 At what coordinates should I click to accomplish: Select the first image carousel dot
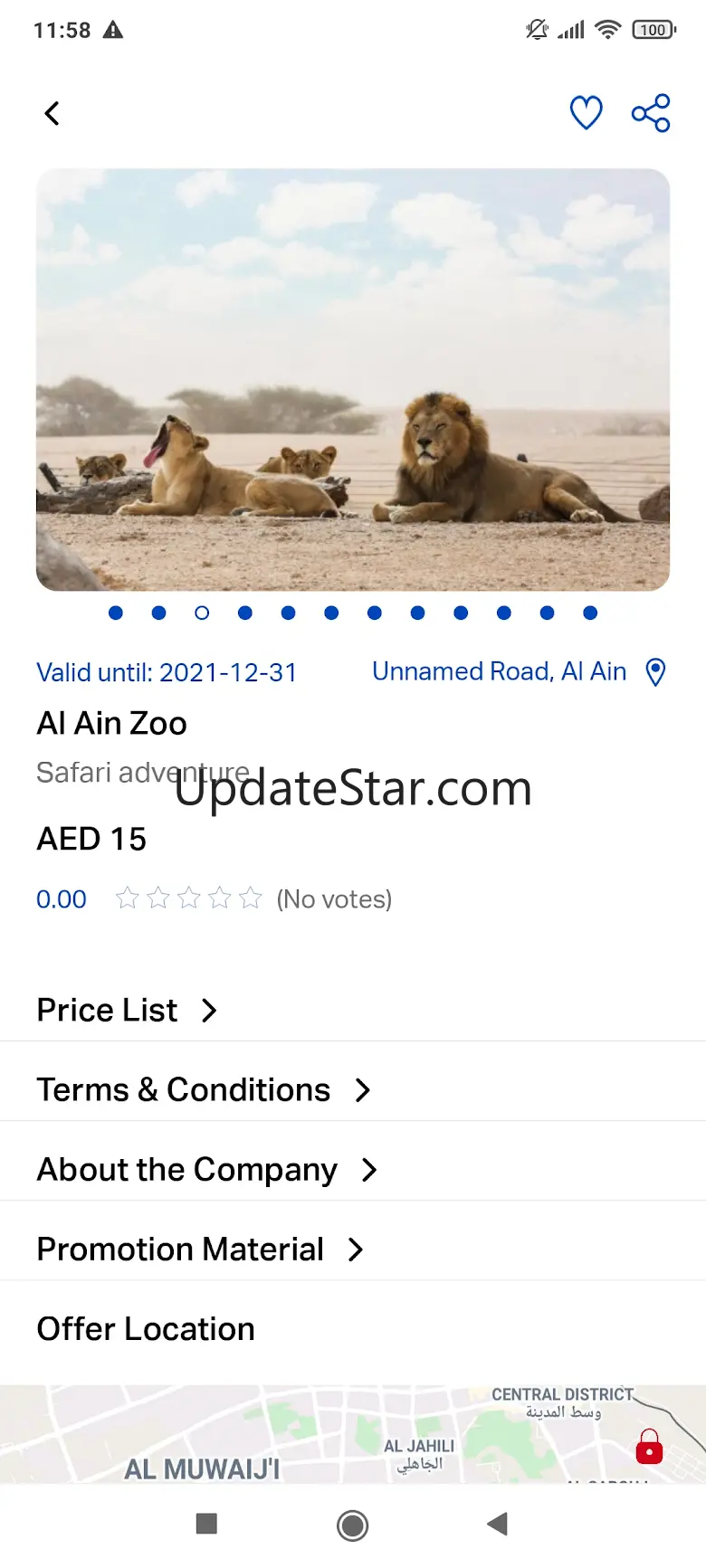(116, 613)
